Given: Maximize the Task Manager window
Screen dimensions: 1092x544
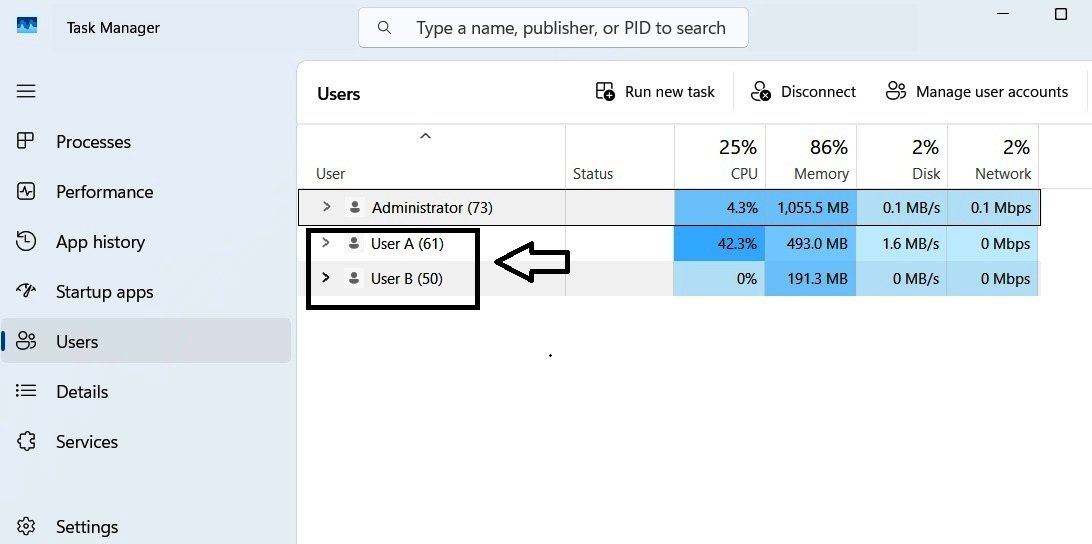Looking at the screenshot, I should point(1061,14).
